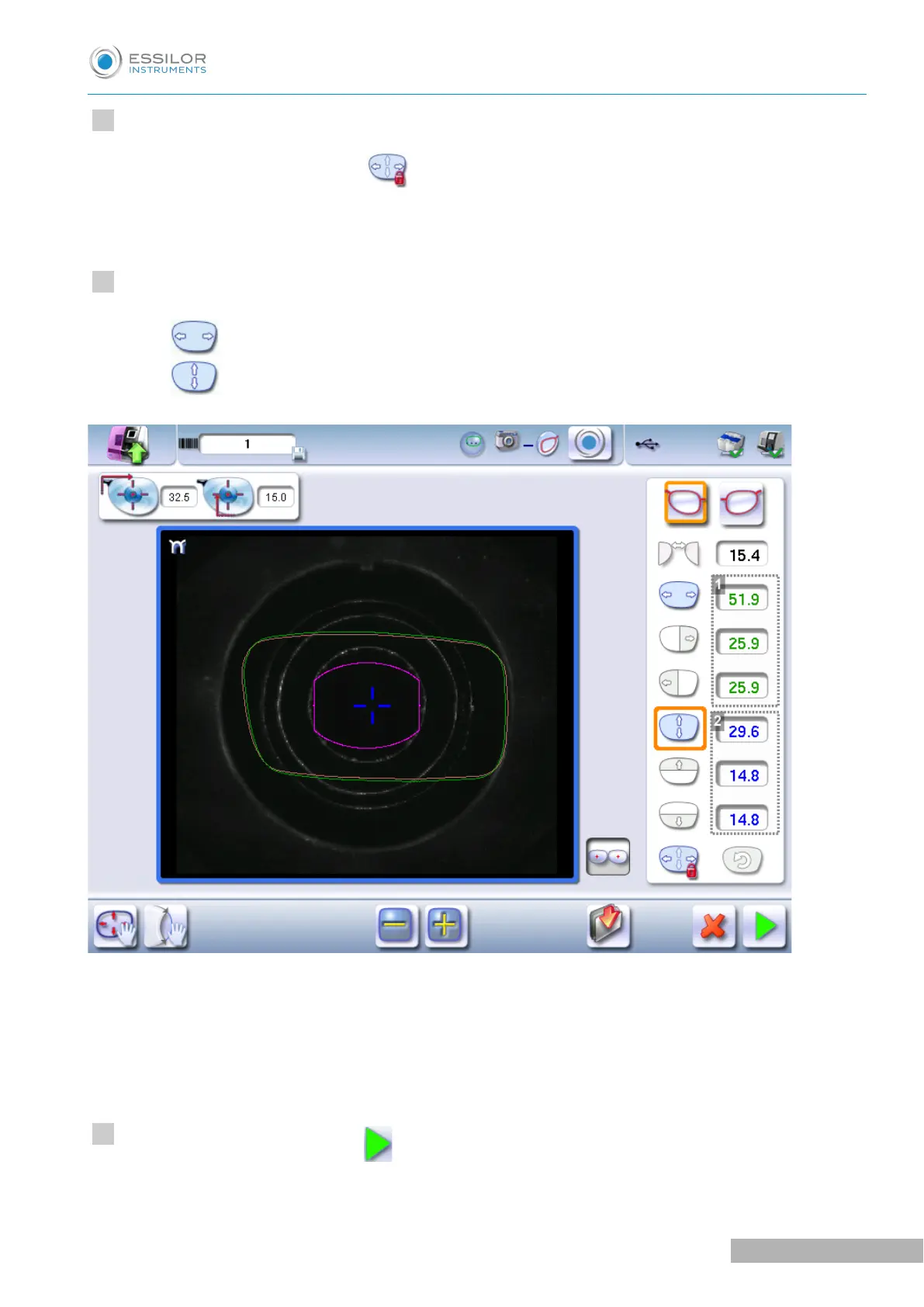Select the highlighted total height icon beside 29.6

pos(680,728)
